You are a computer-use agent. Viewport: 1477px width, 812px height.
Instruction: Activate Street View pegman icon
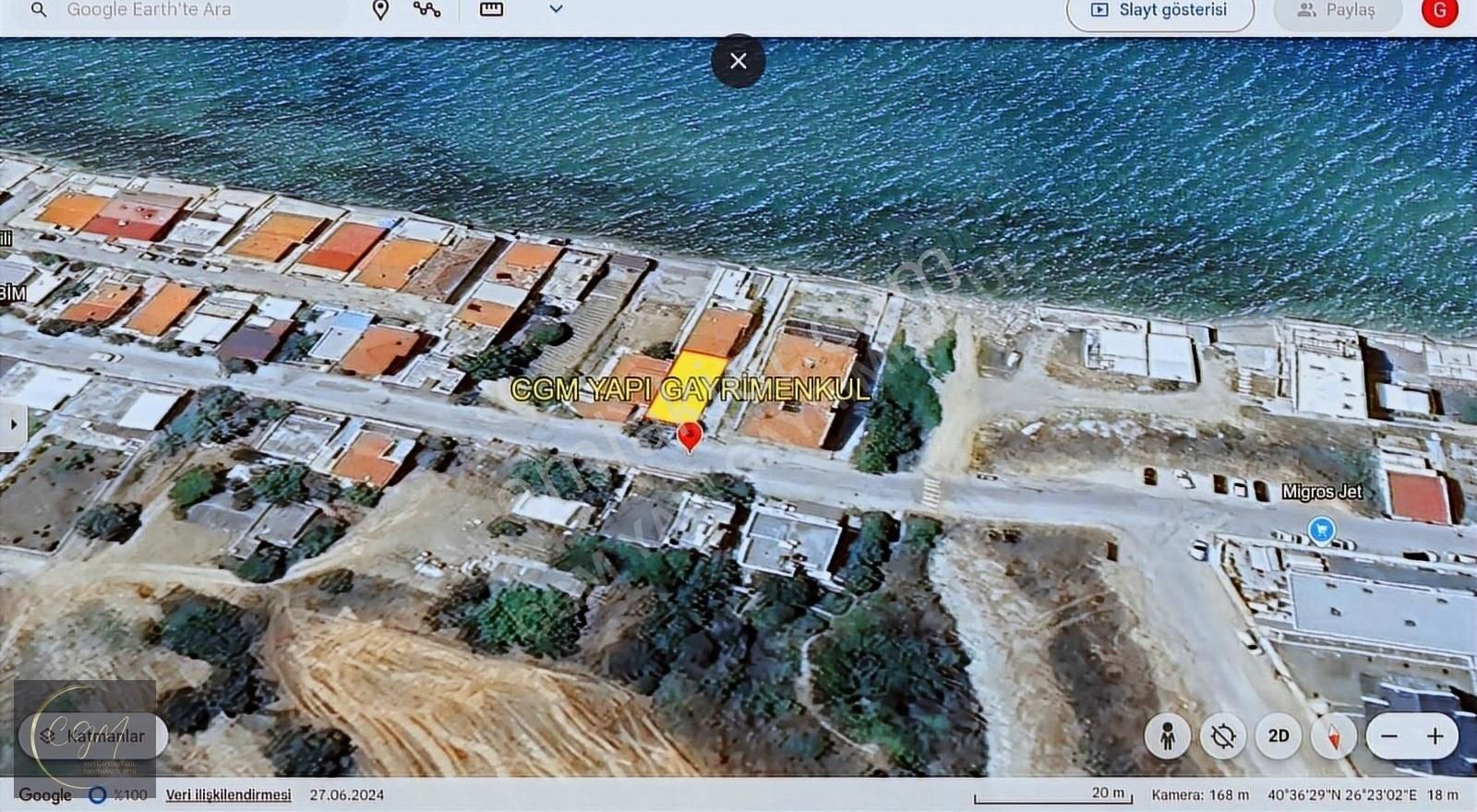tap(1168, 736)
